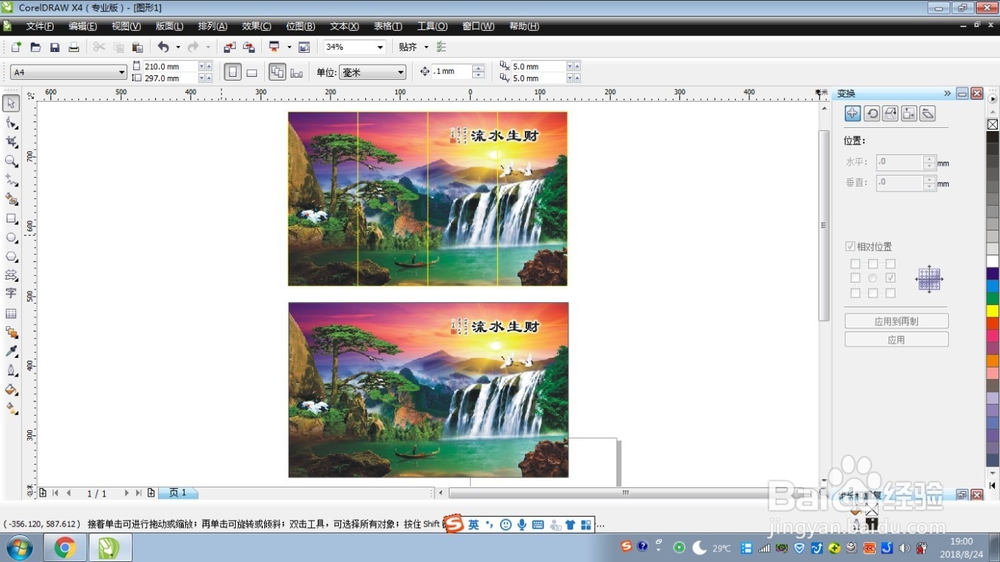The height and width of the screenshot is (562, 1000).
Task: Expand the 变换 docker chevron
Action: tap(947, 93)
